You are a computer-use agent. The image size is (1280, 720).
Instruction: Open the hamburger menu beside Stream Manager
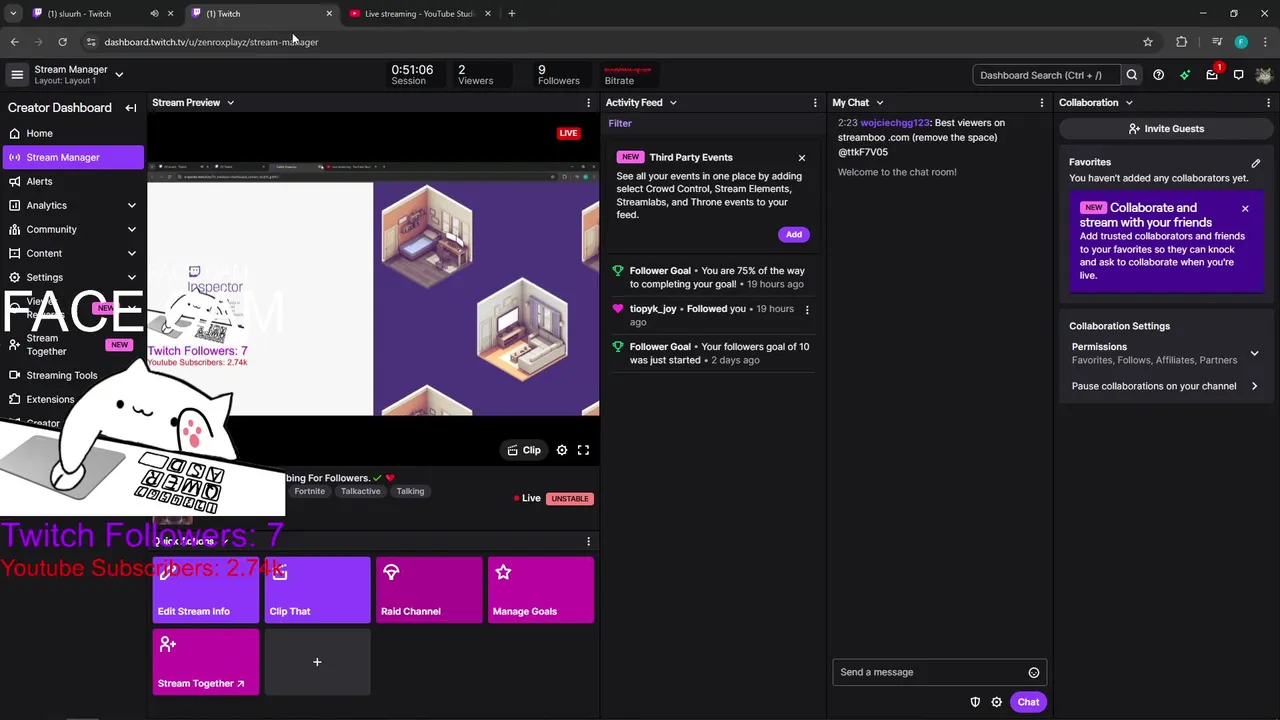pos(17,75)
